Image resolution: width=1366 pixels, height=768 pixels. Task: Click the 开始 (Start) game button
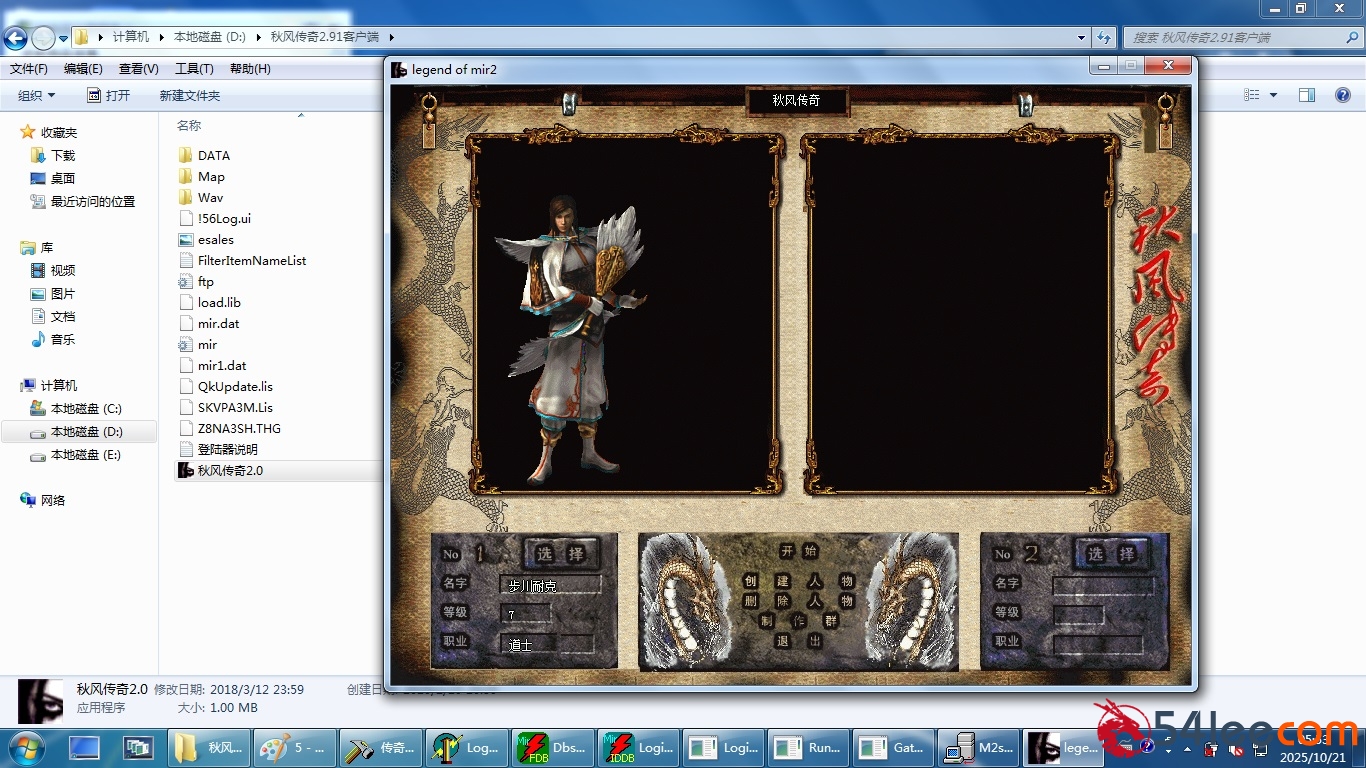coord(799,551)
